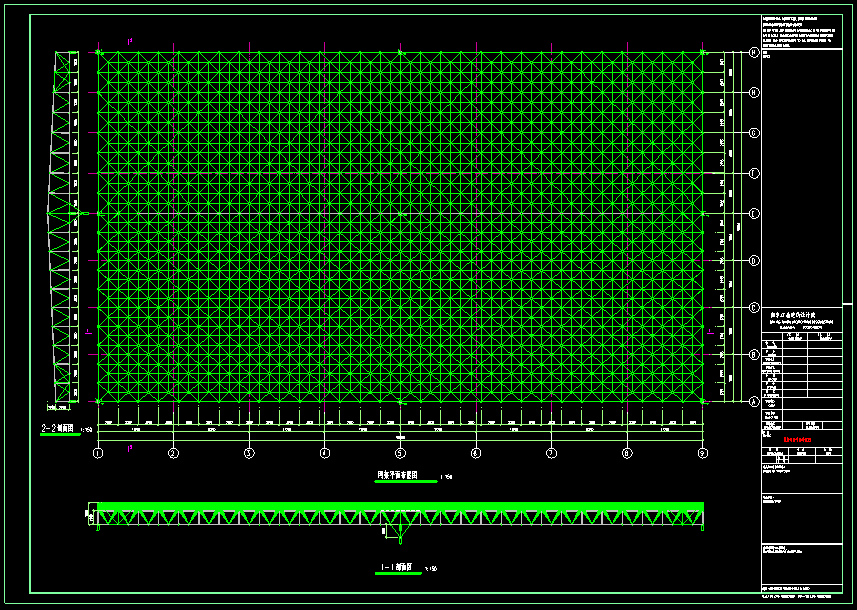Click row axis bubble G on right
This screenshot has width=857, height=610.
click(x=753, y=132)
